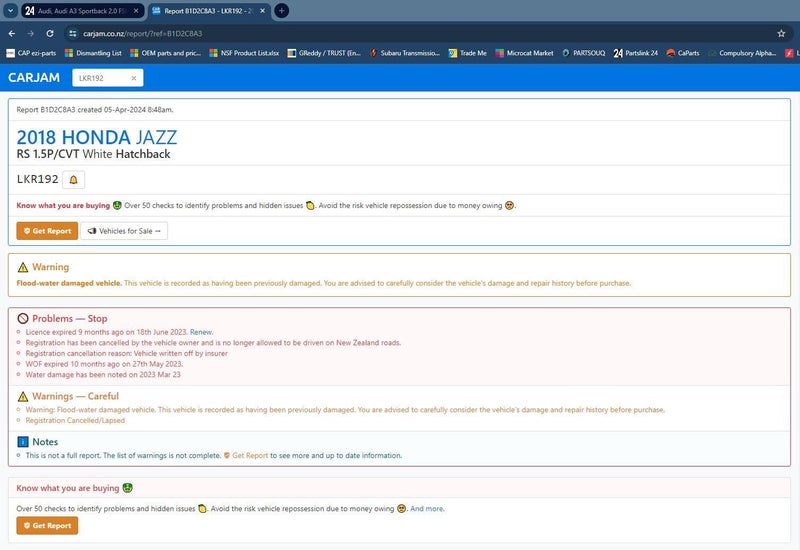This screenshot has width=800, height=550.
Task: Open the Microcat Market bookmark
Action: tap(524, 53)
